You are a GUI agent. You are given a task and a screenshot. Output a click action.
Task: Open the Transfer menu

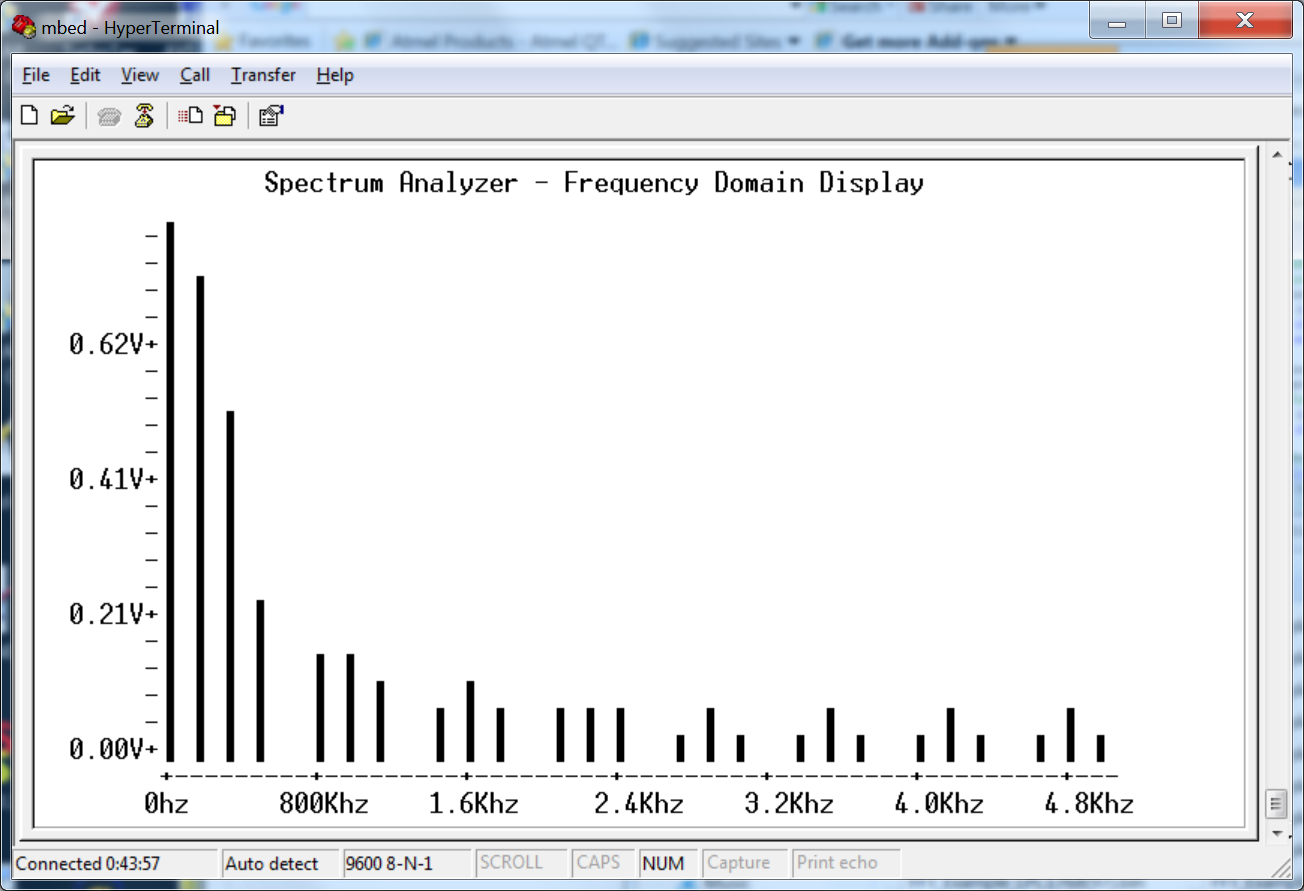263,75
